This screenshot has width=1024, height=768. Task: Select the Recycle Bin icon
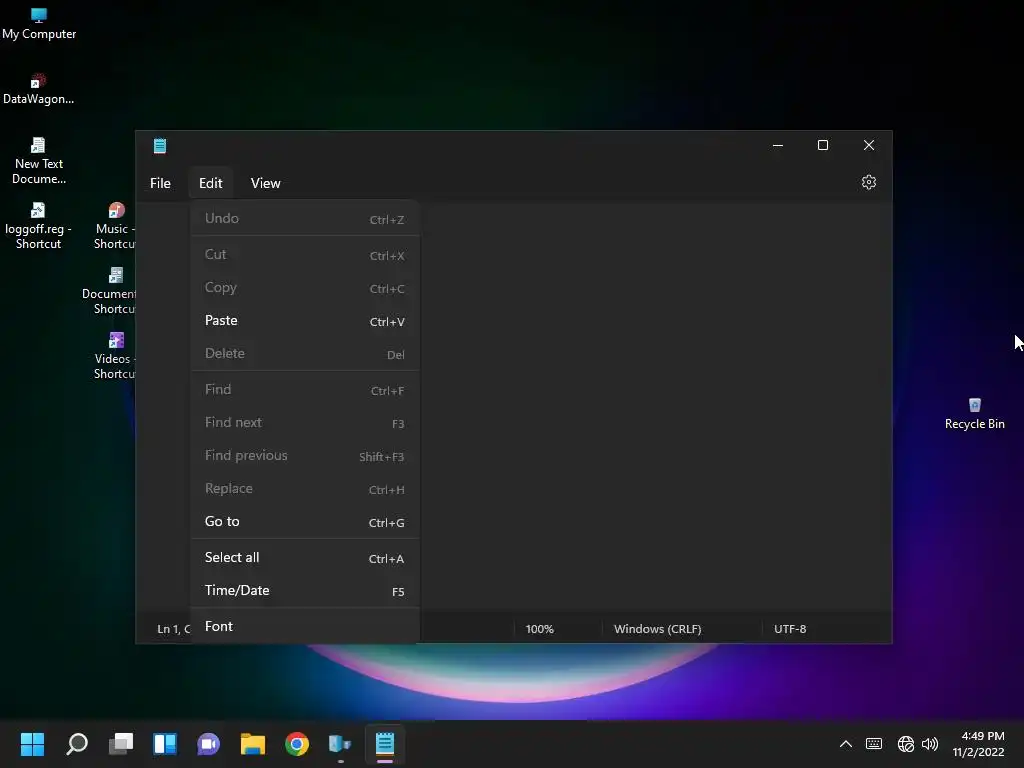point(974,414)
